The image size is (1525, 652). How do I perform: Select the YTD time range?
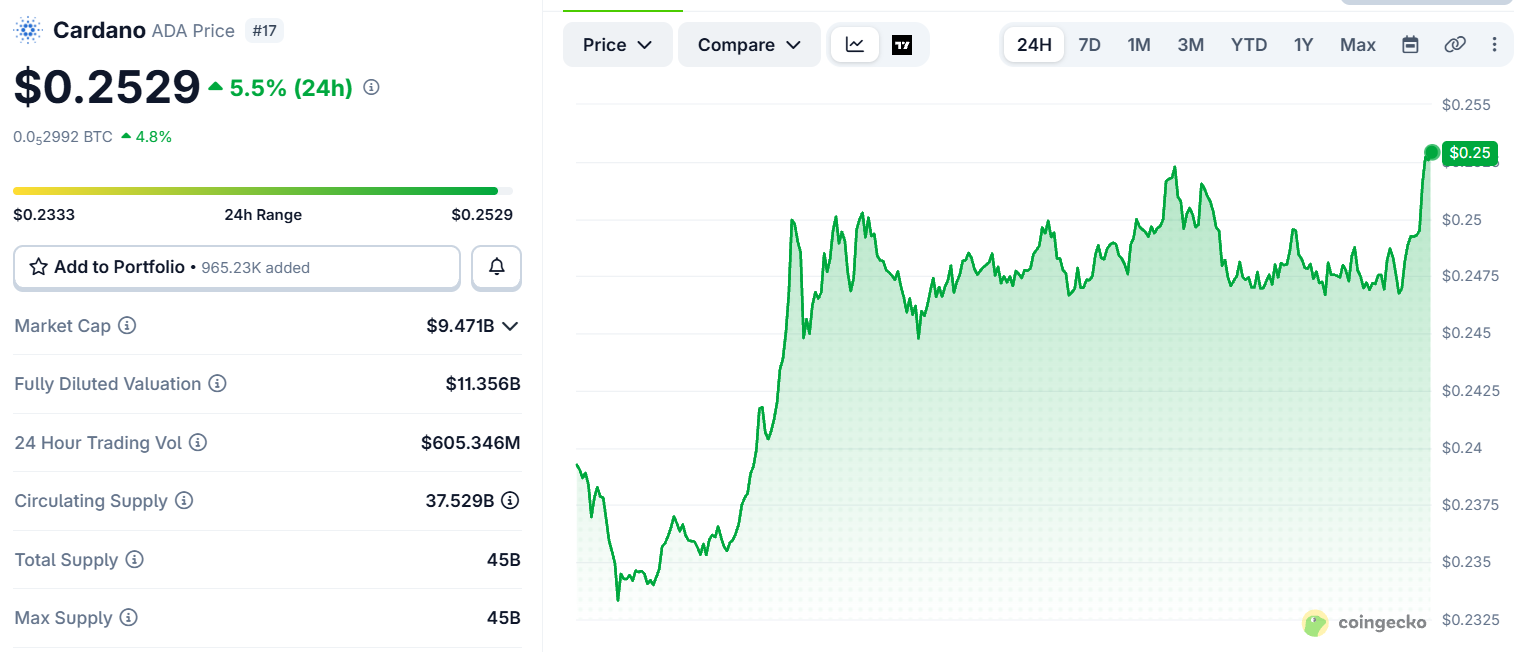point(1249,45)
